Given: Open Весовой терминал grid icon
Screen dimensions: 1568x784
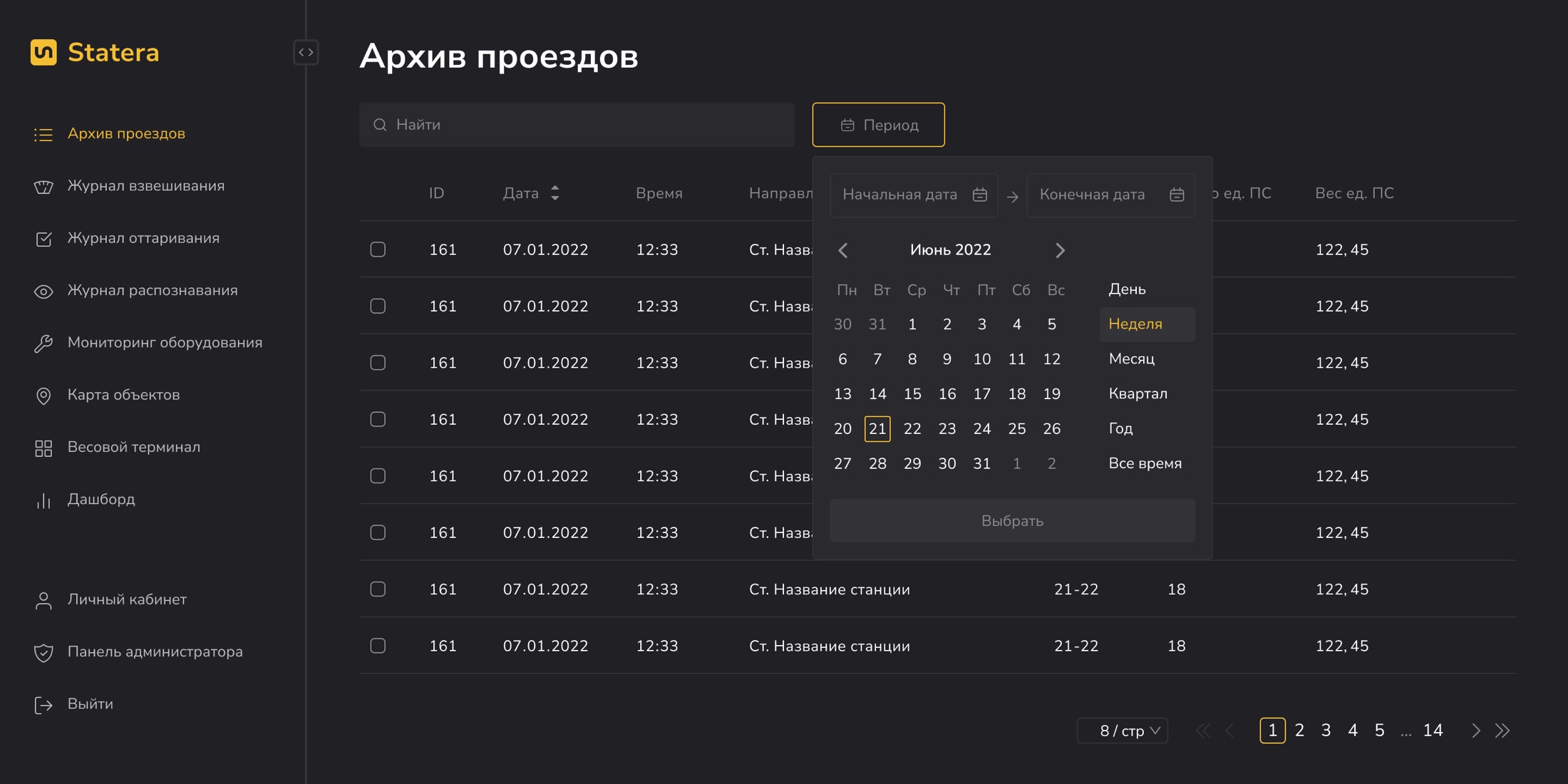Looking at the screenshot, I should 43,448.
